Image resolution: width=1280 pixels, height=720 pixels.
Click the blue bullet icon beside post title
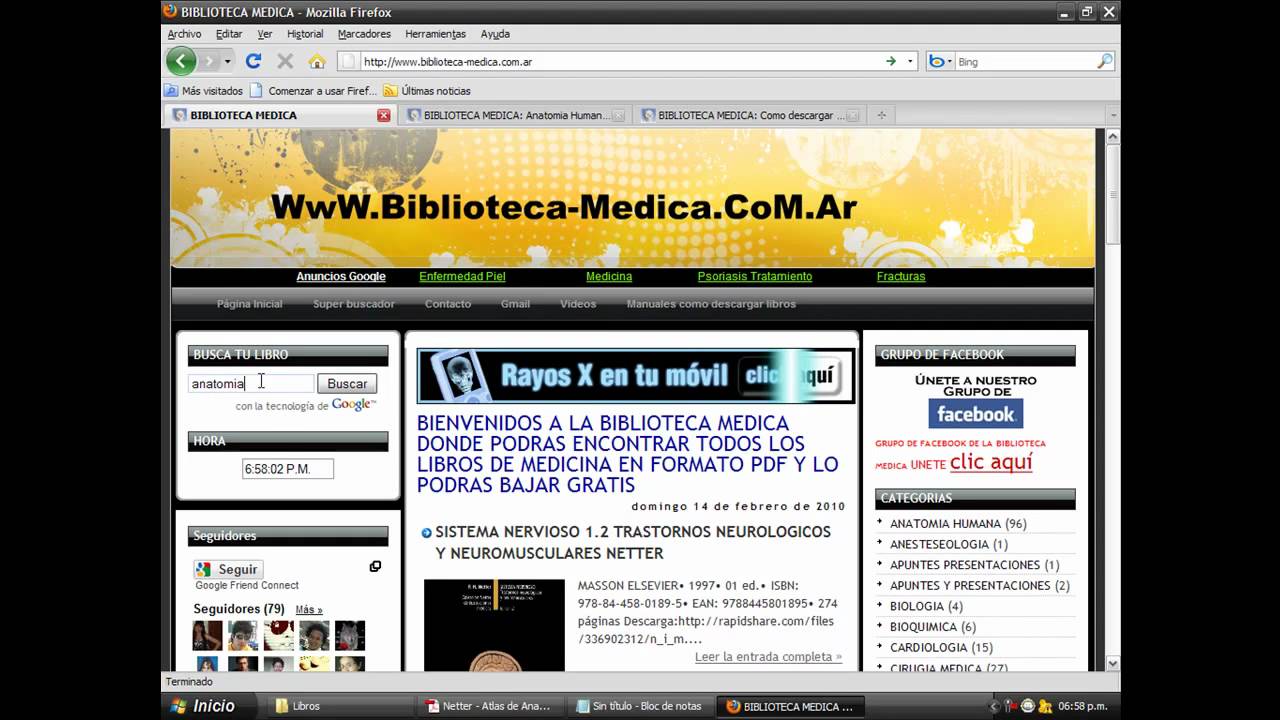tap(426, 533)
